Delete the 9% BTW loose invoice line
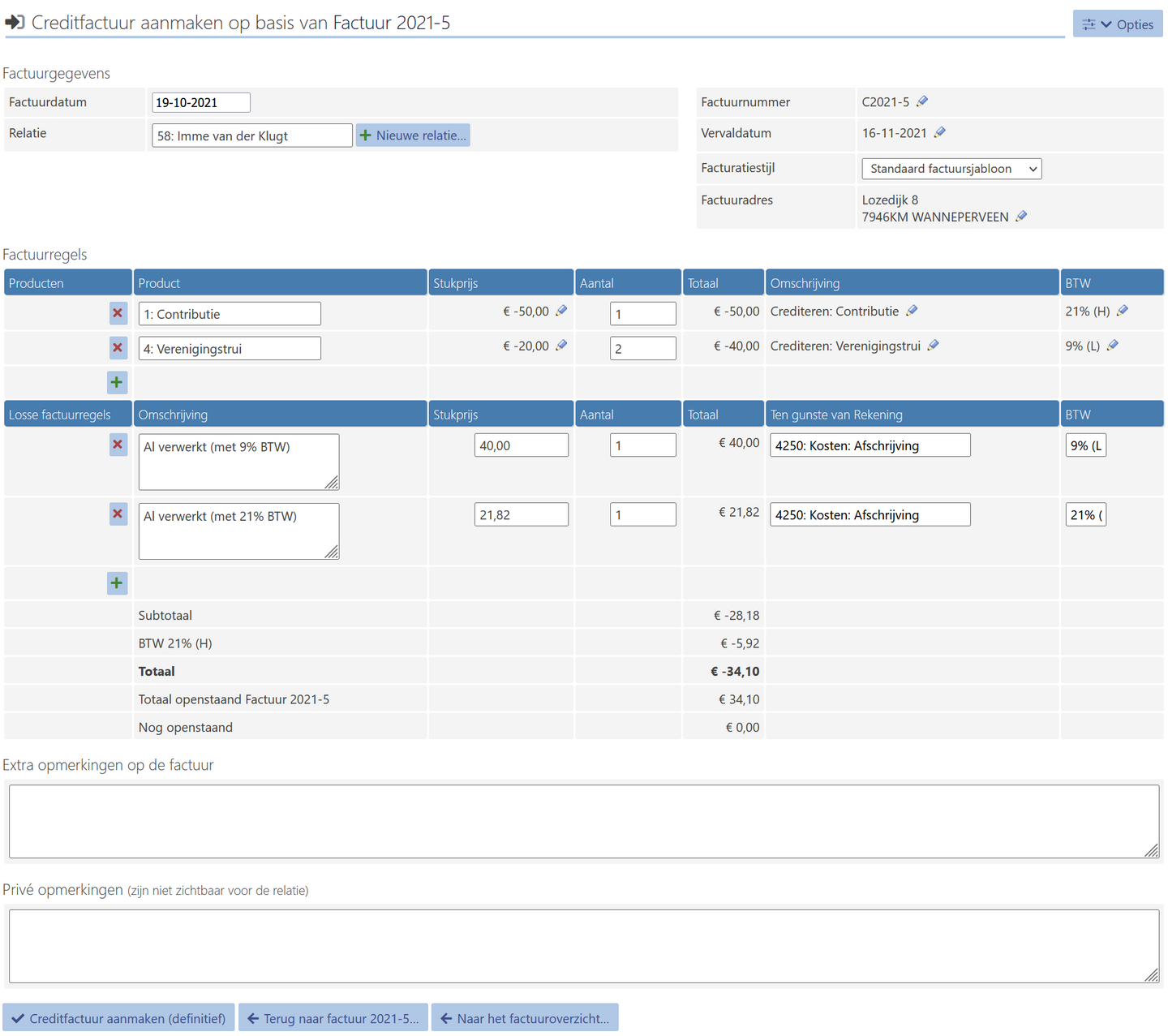Viewport: 1168px width, 1036px height. click(x=118, y=445)
